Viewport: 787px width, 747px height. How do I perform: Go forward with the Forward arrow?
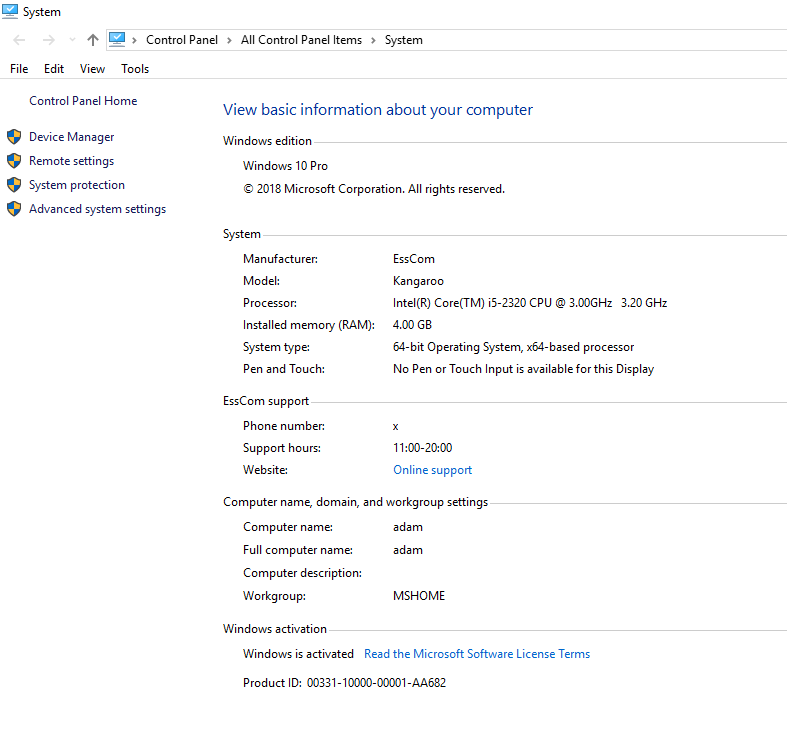click(x=49, y=40)
